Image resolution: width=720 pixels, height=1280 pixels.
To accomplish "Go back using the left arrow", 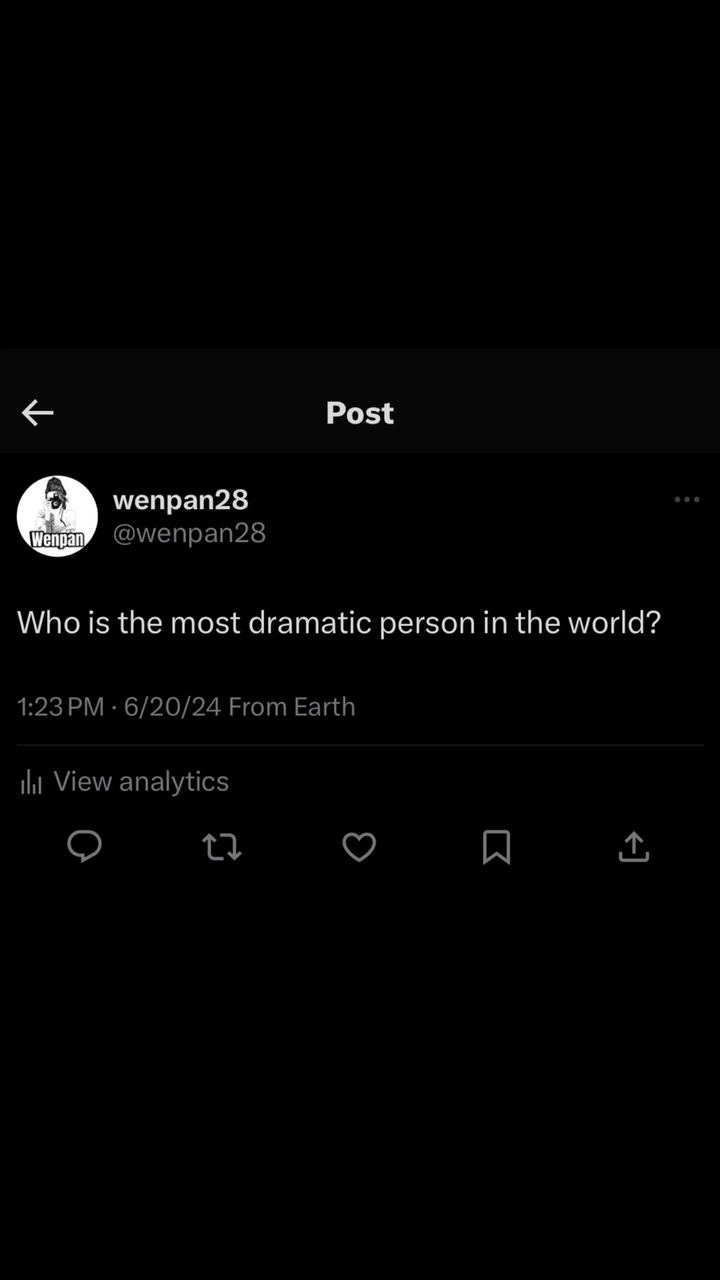I will [x=37, y=412].
